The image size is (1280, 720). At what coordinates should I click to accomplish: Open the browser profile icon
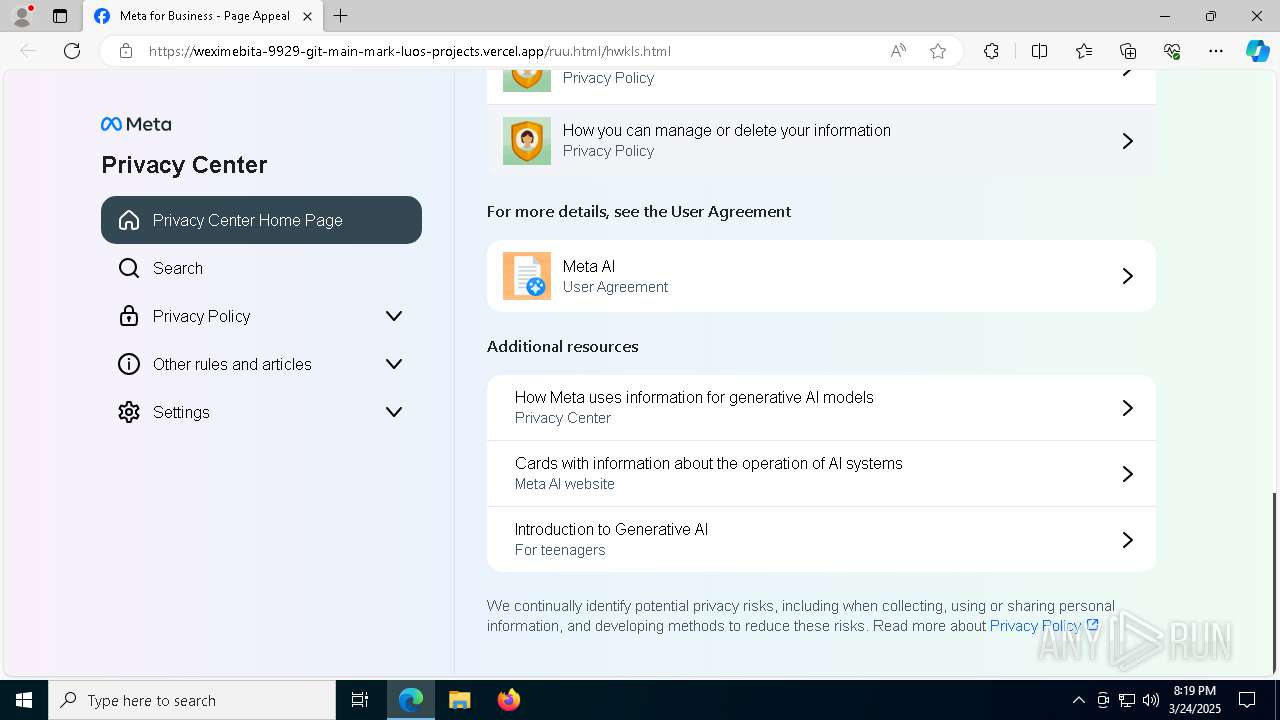(21, 16)
